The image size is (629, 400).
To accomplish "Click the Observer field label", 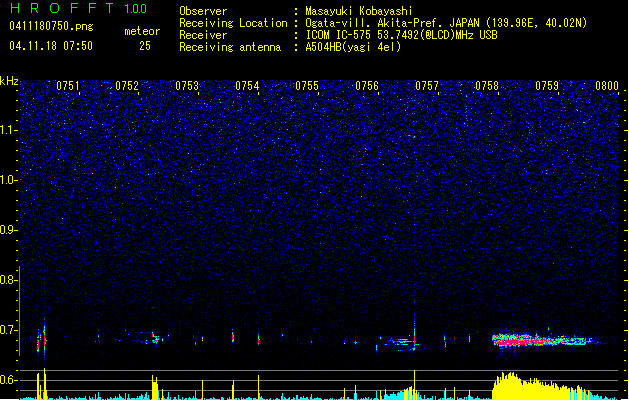I will 203,11.
